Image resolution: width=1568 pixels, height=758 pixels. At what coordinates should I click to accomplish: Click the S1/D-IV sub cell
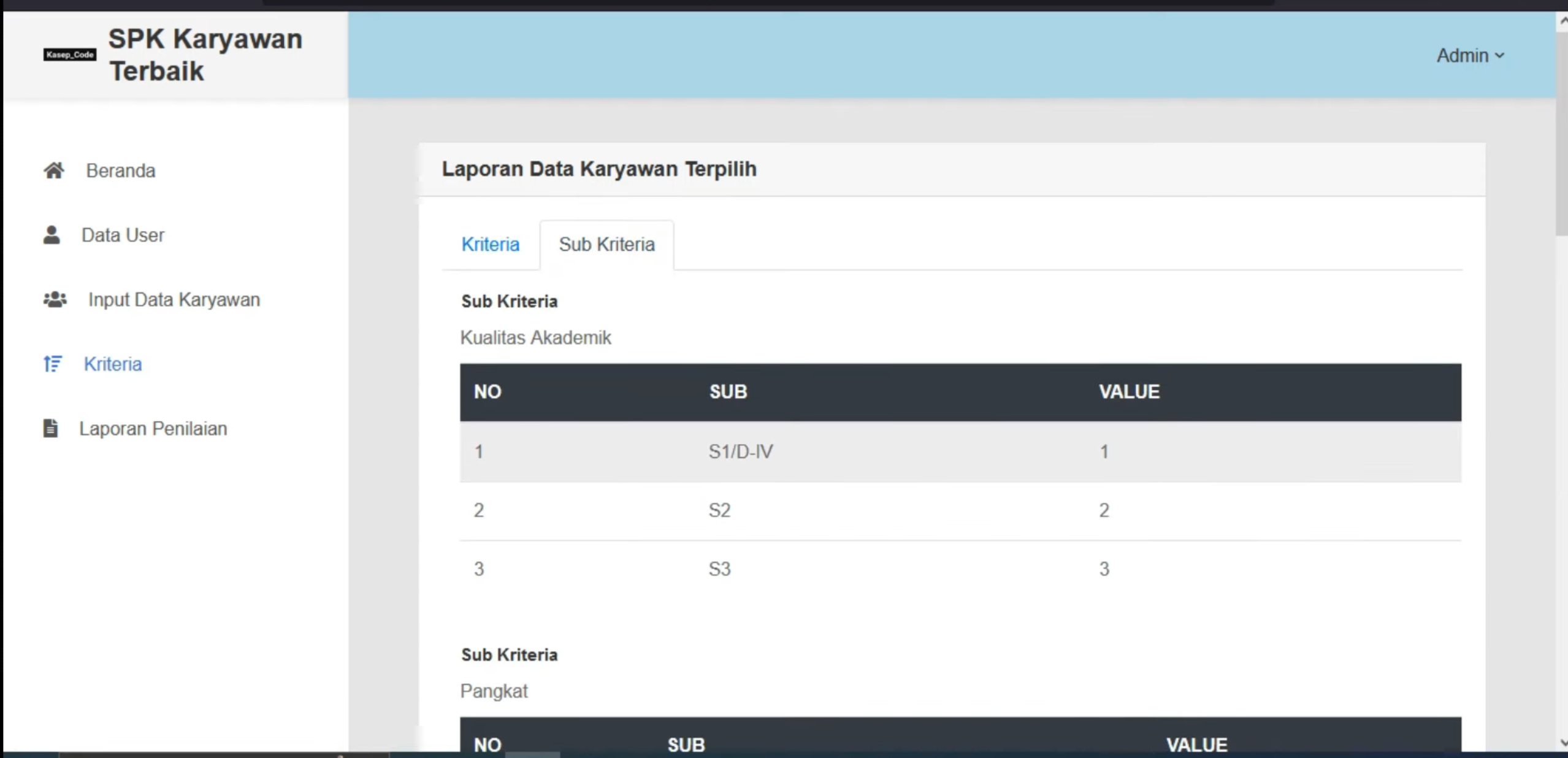741,451
